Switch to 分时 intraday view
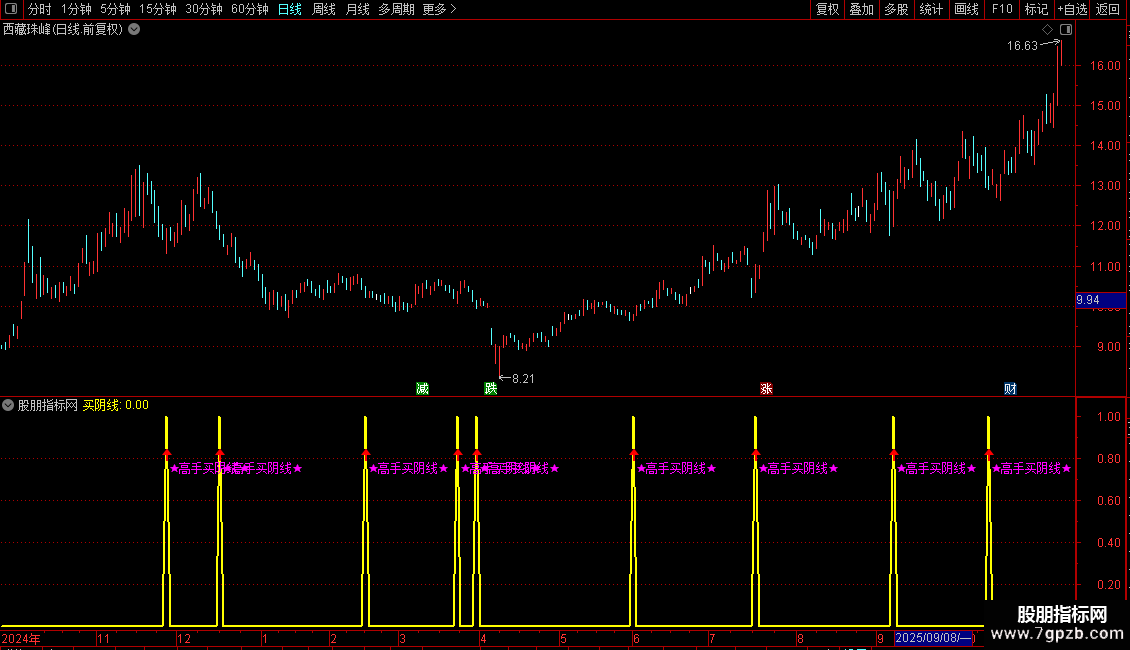This screenshot has height=650, width=1130. pos(40,9)
